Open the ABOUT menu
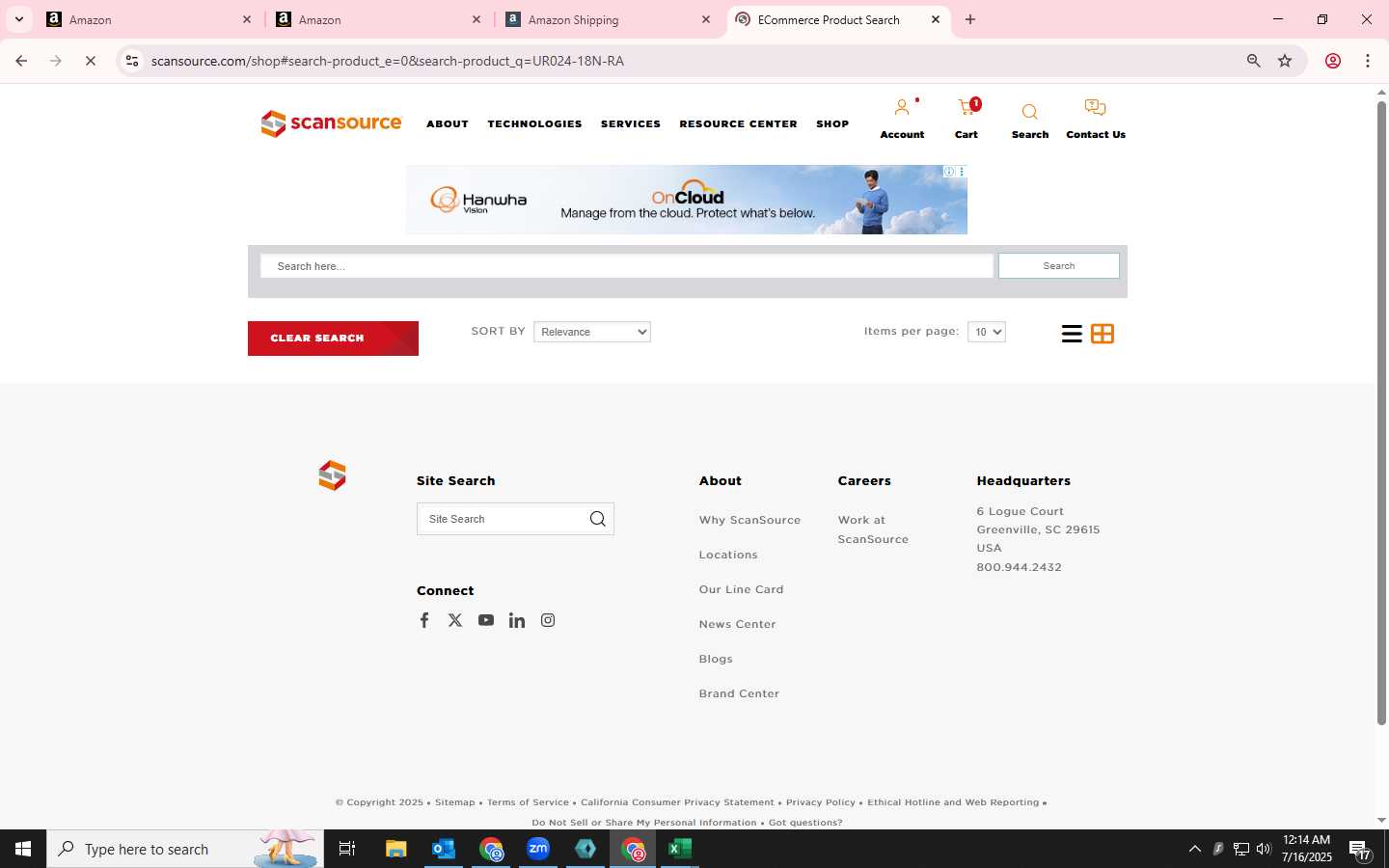Viewport: 1389px width, 868px height. [x=448, y=123]
